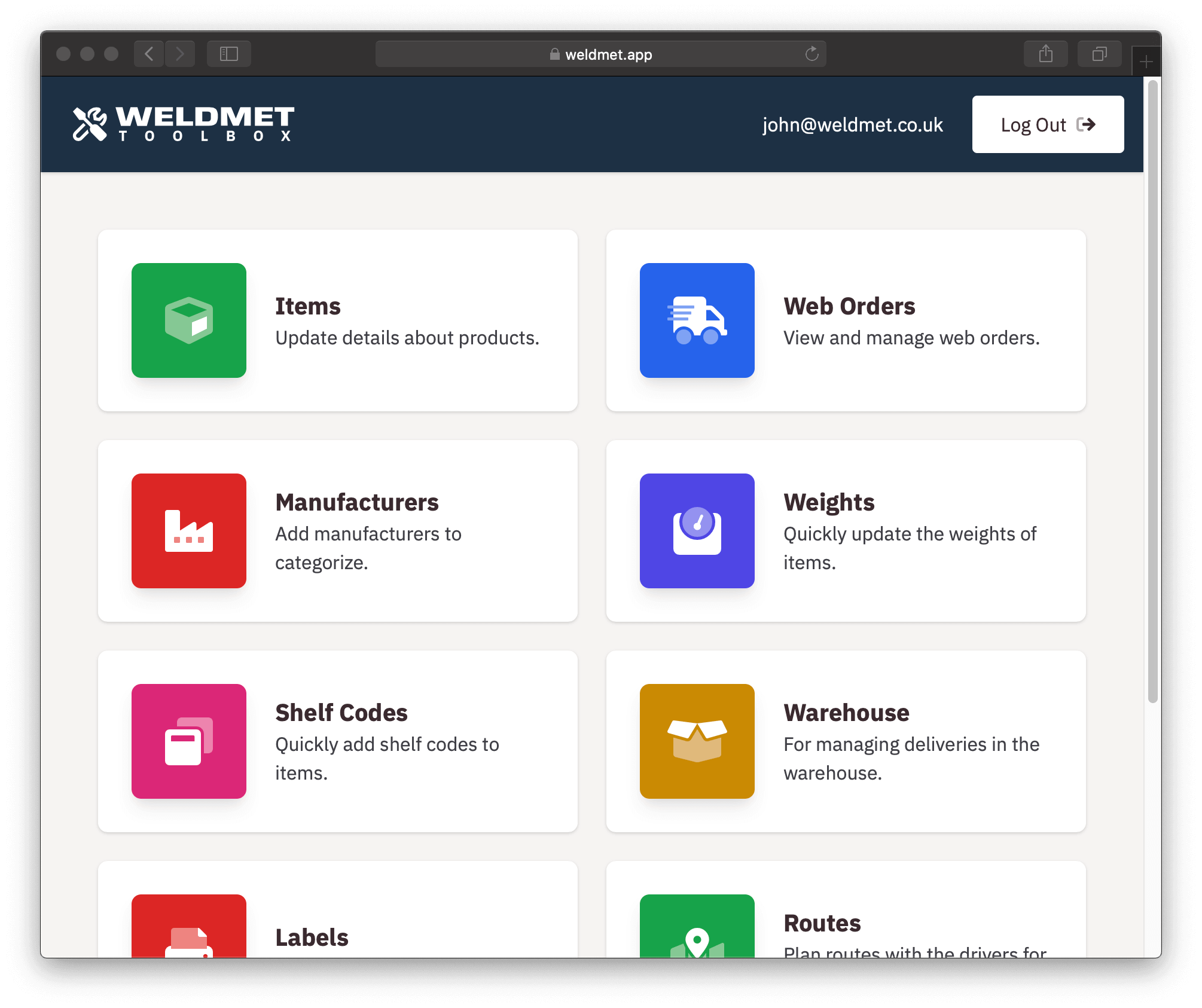Open the red Labels printer icon
Image resolution: width=1202 pixels, height=1008 pixels.
[189, 926]
